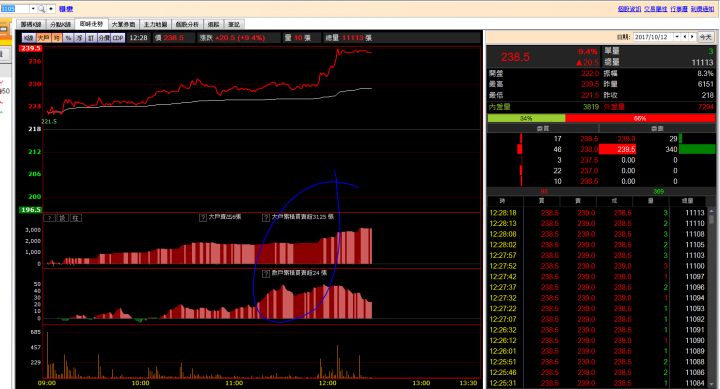Toggle the 大戶 indicator button
The height and width of the screenshot is (389, 720).
point(43,38)
